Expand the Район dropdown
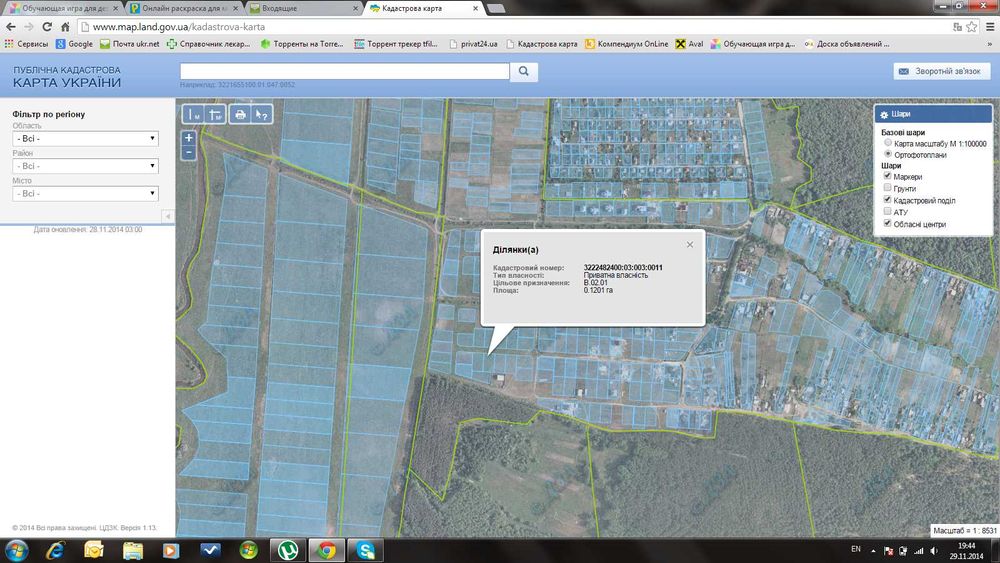1000x563 pixels. pos(85,166)
